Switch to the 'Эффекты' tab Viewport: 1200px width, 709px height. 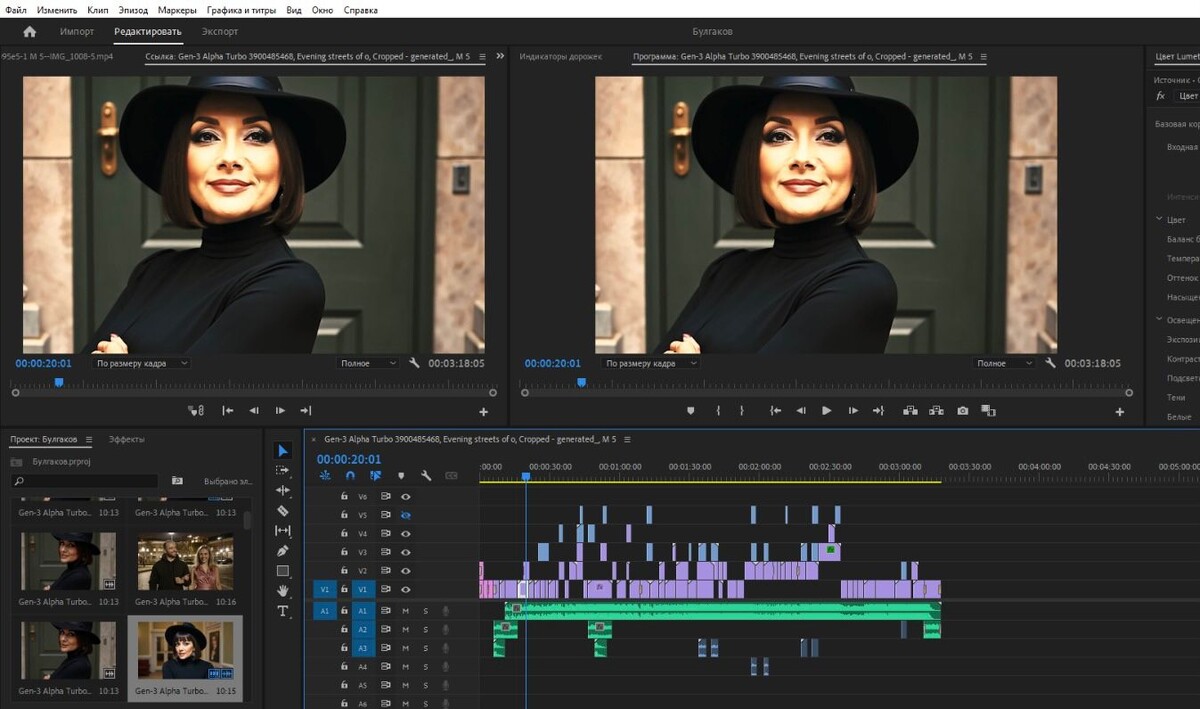126,439
